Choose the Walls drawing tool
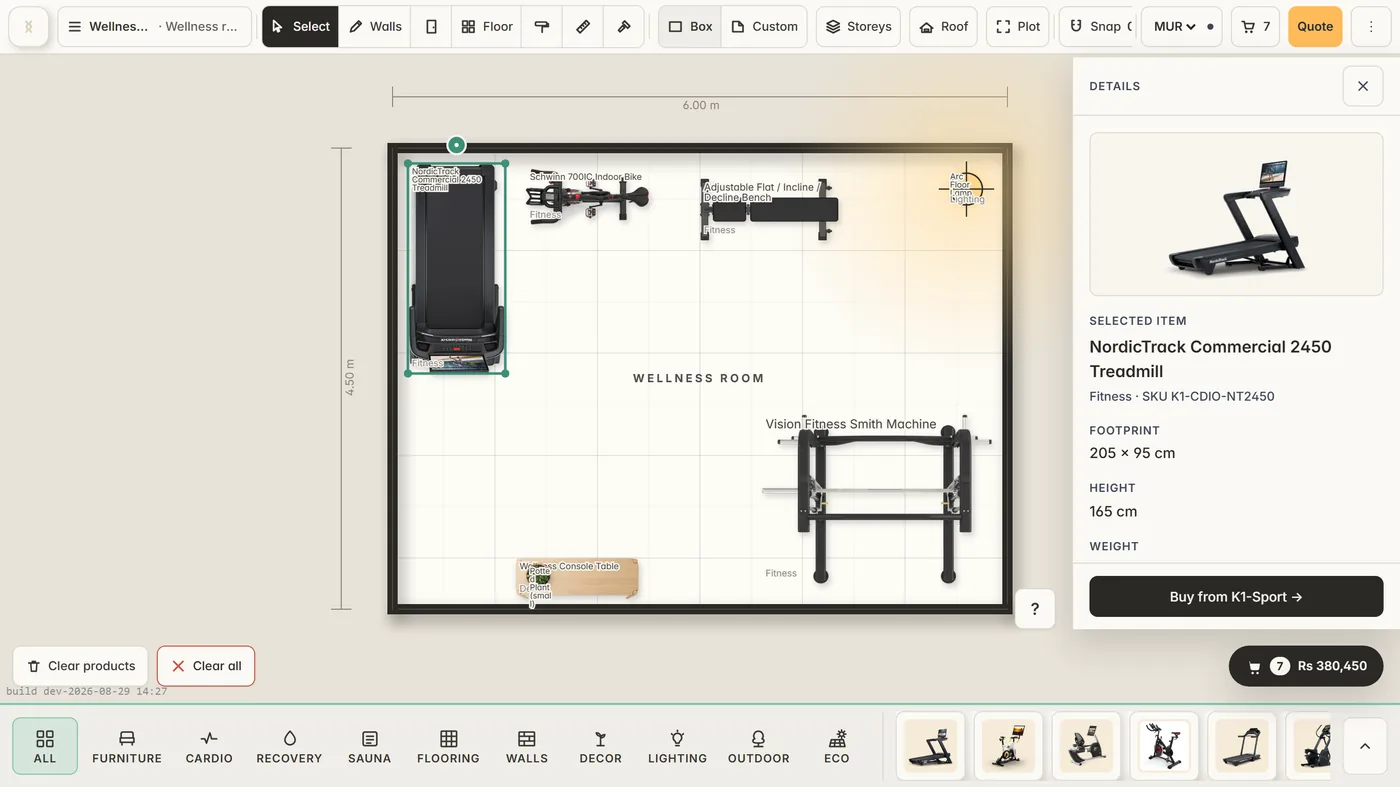Screen dimensions: 1400x787 375,27
